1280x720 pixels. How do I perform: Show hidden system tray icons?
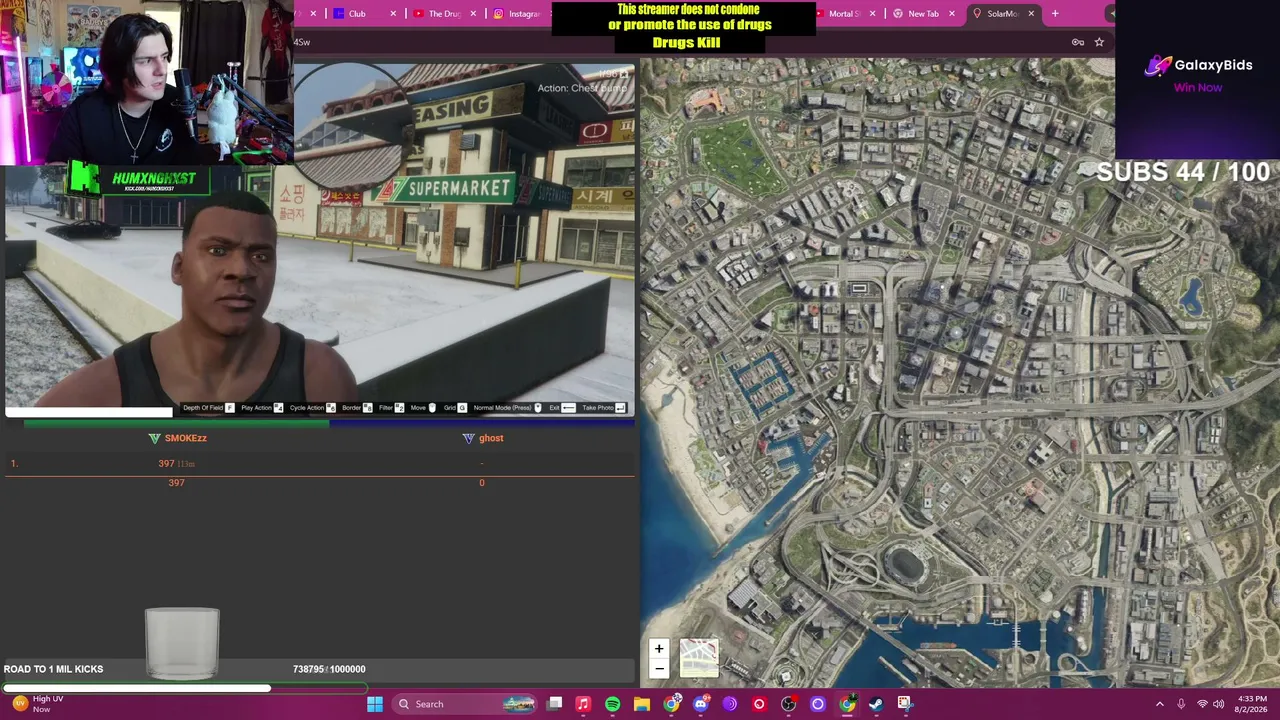[1160, 704]
